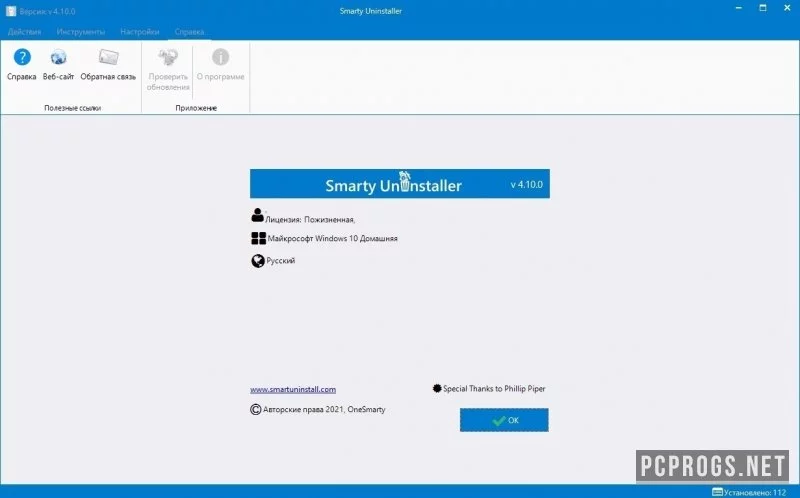Close the Smarty Uninstaller window

tap(787, 8)
